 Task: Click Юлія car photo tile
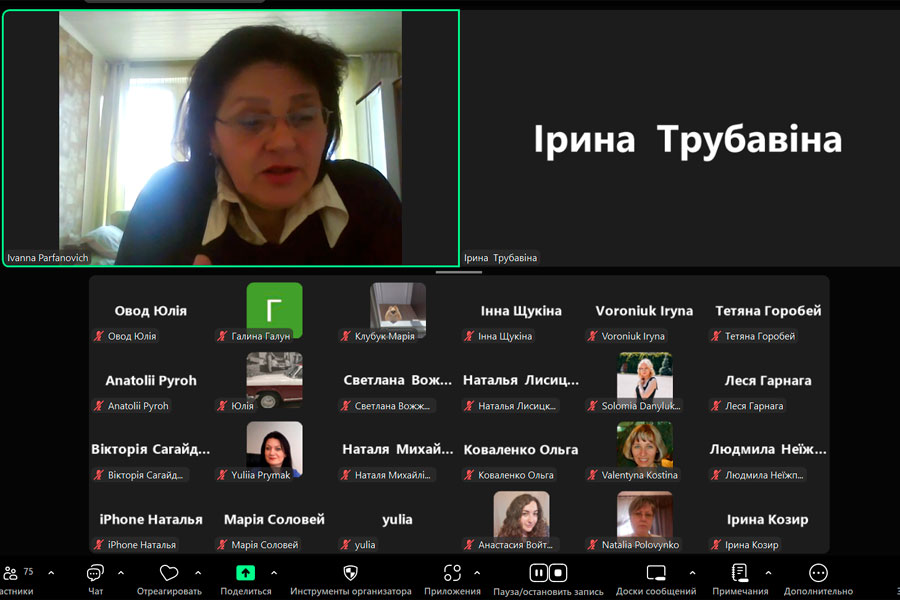click(274, 380)
